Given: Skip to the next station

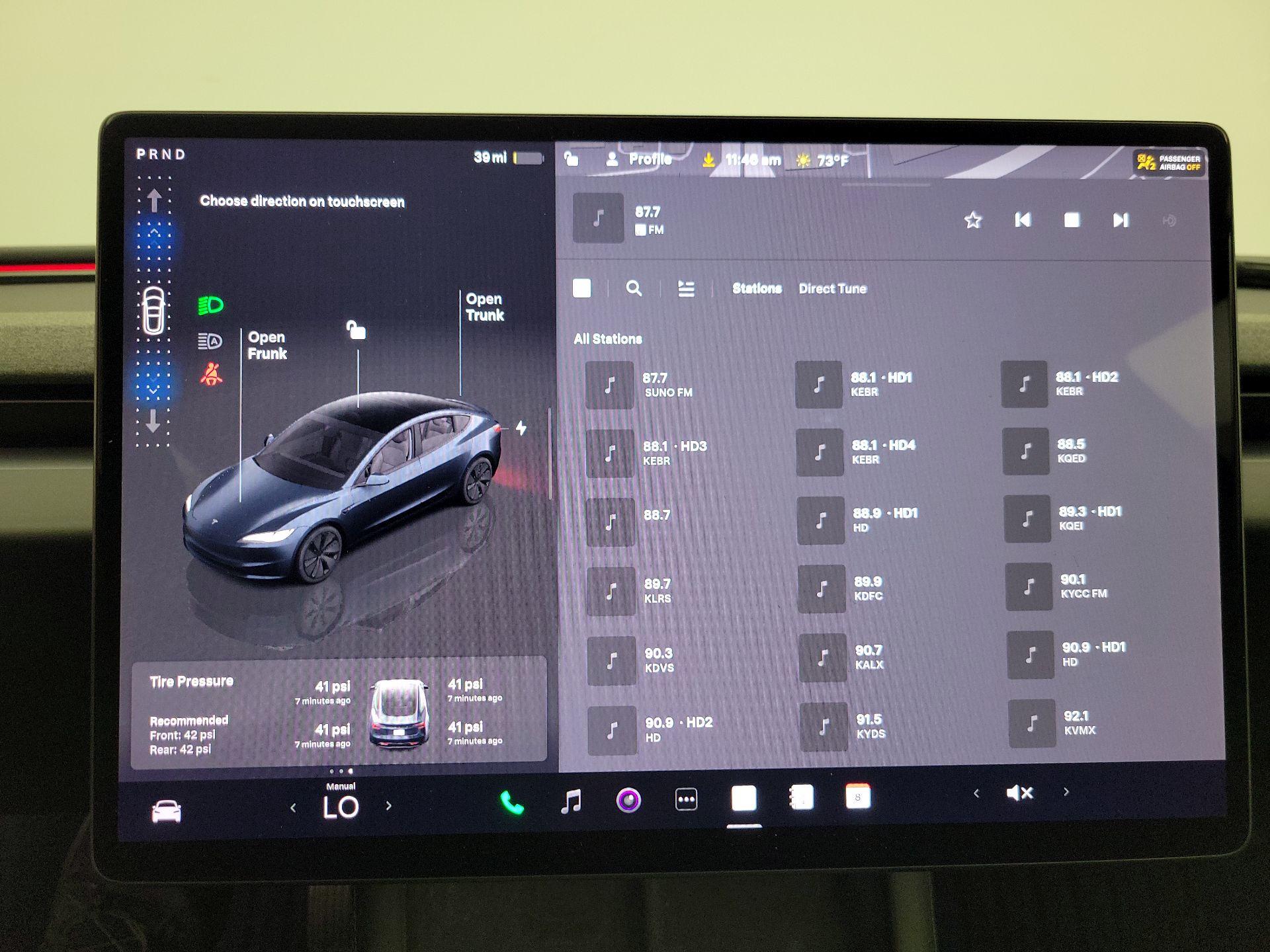Looking at the screenshot, I should (1121, 220).
